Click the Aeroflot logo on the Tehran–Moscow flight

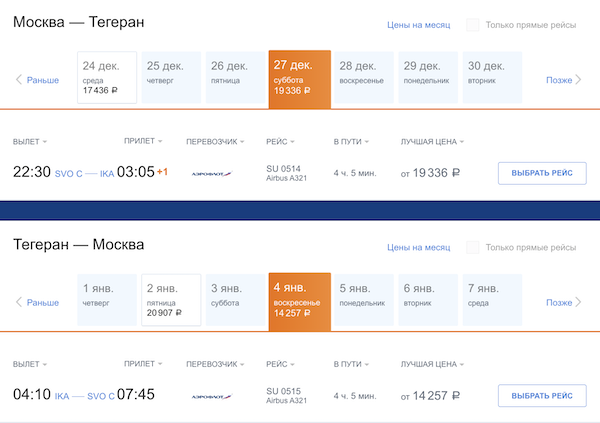[210, 396]
